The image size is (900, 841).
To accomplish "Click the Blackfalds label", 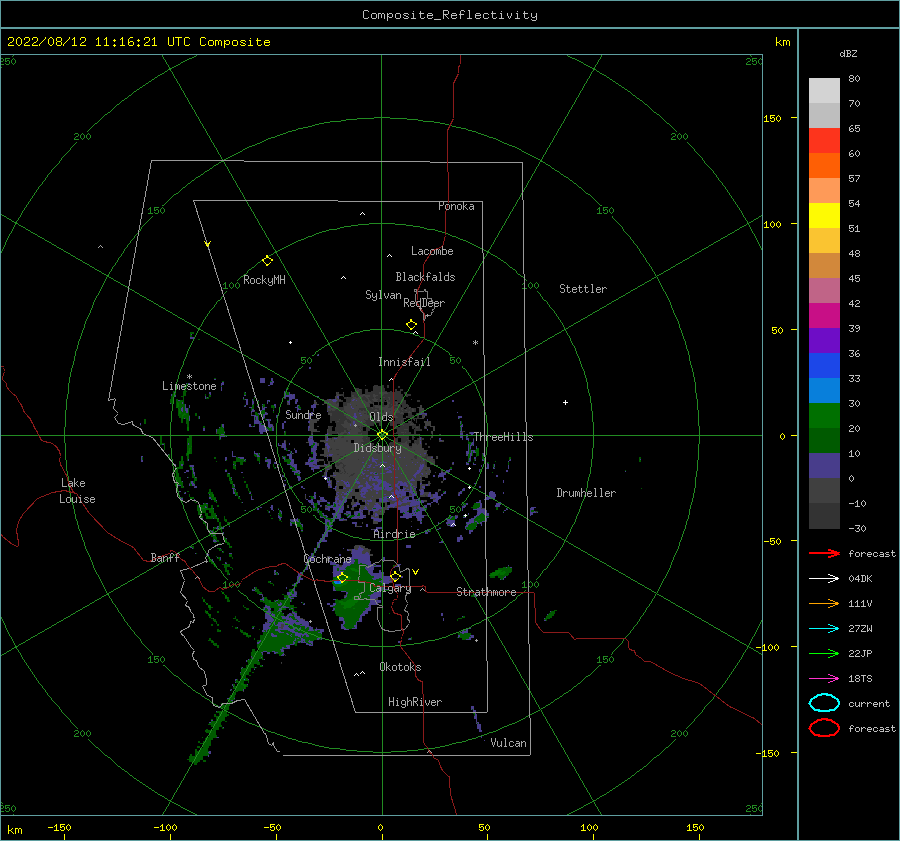I will tap(425, 277).
